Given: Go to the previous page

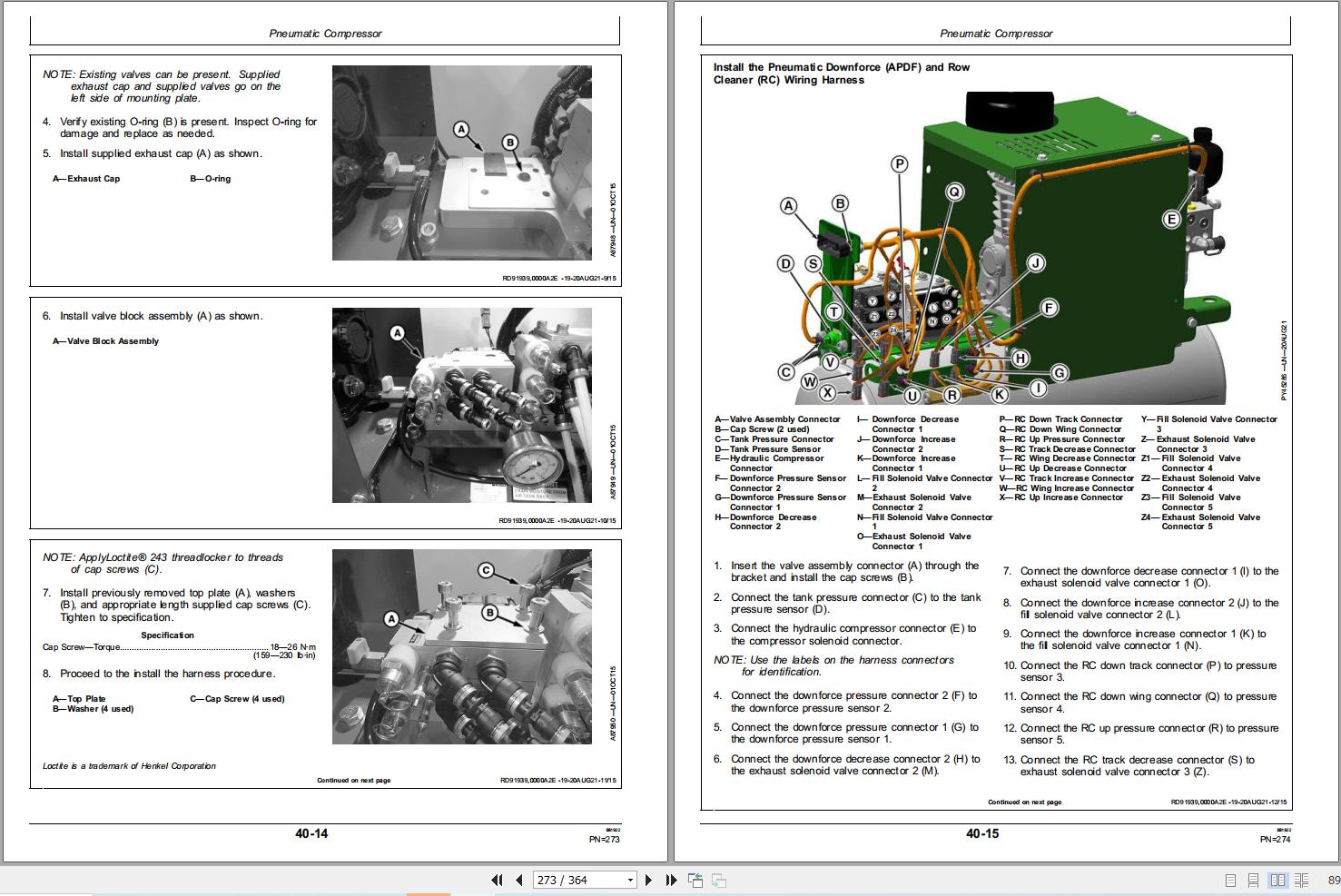Looking at the screenshot, I should pyautogui.click(x=519, y=880).
